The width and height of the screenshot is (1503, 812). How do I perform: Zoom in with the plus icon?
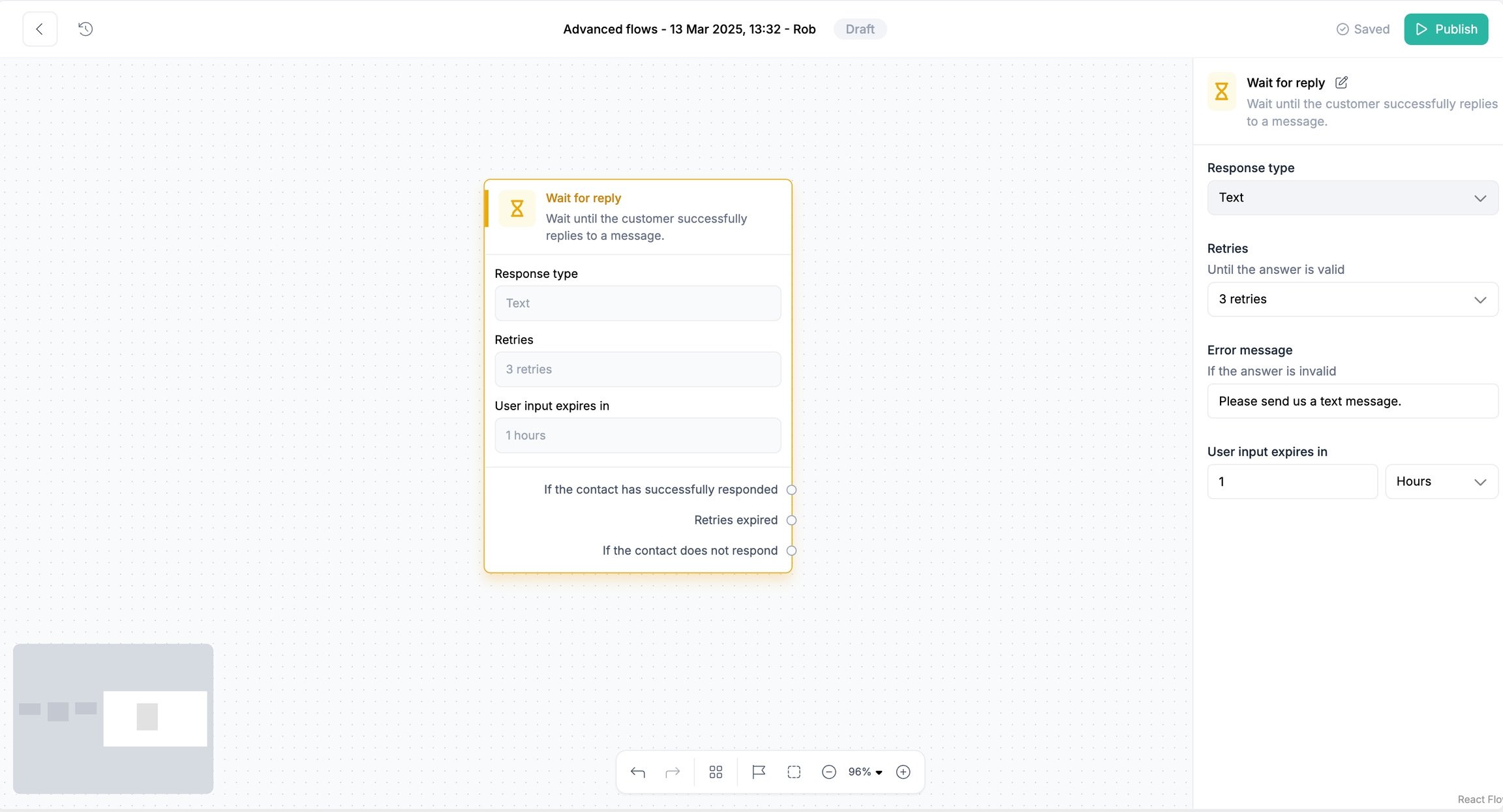[x=903, y=772]
